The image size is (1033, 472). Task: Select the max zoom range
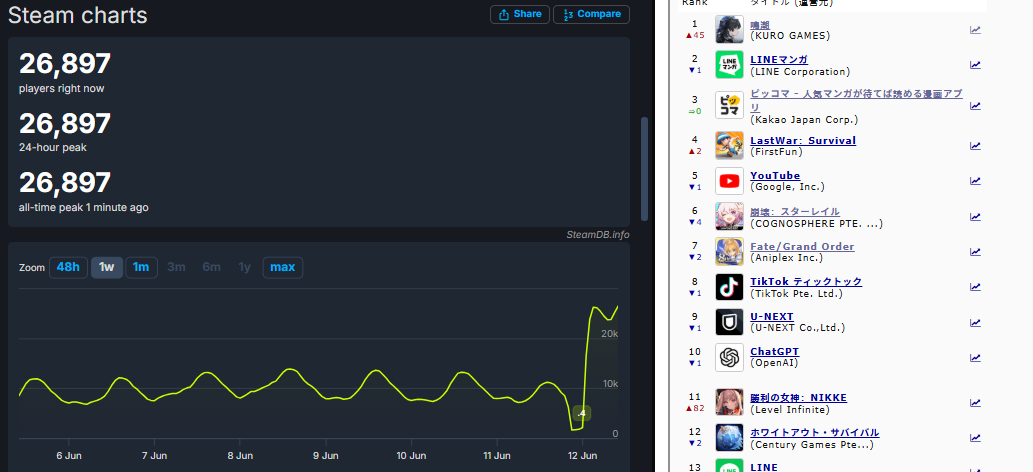[283, 268]
